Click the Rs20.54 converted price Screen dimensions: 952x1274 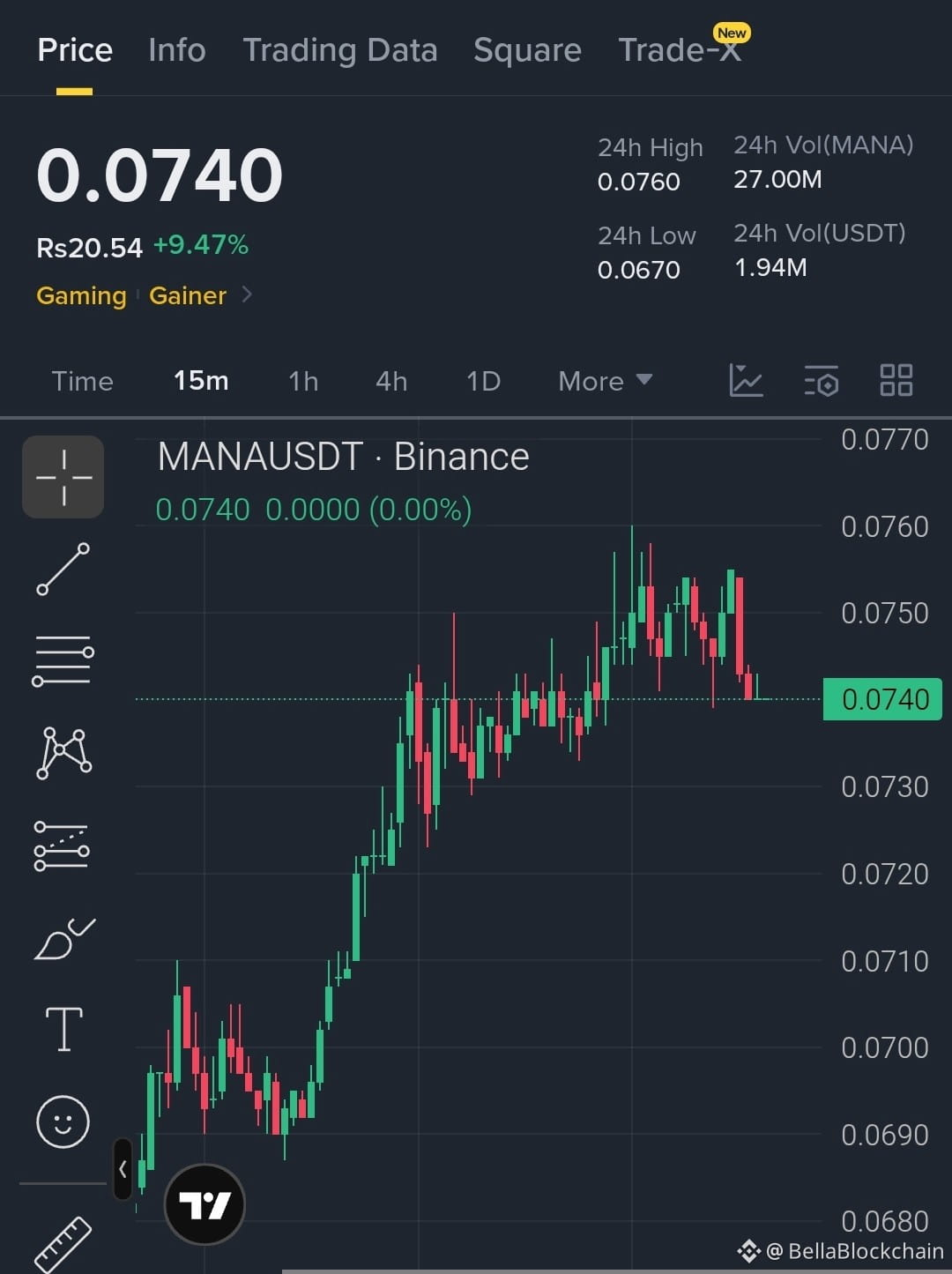(89, 248)
